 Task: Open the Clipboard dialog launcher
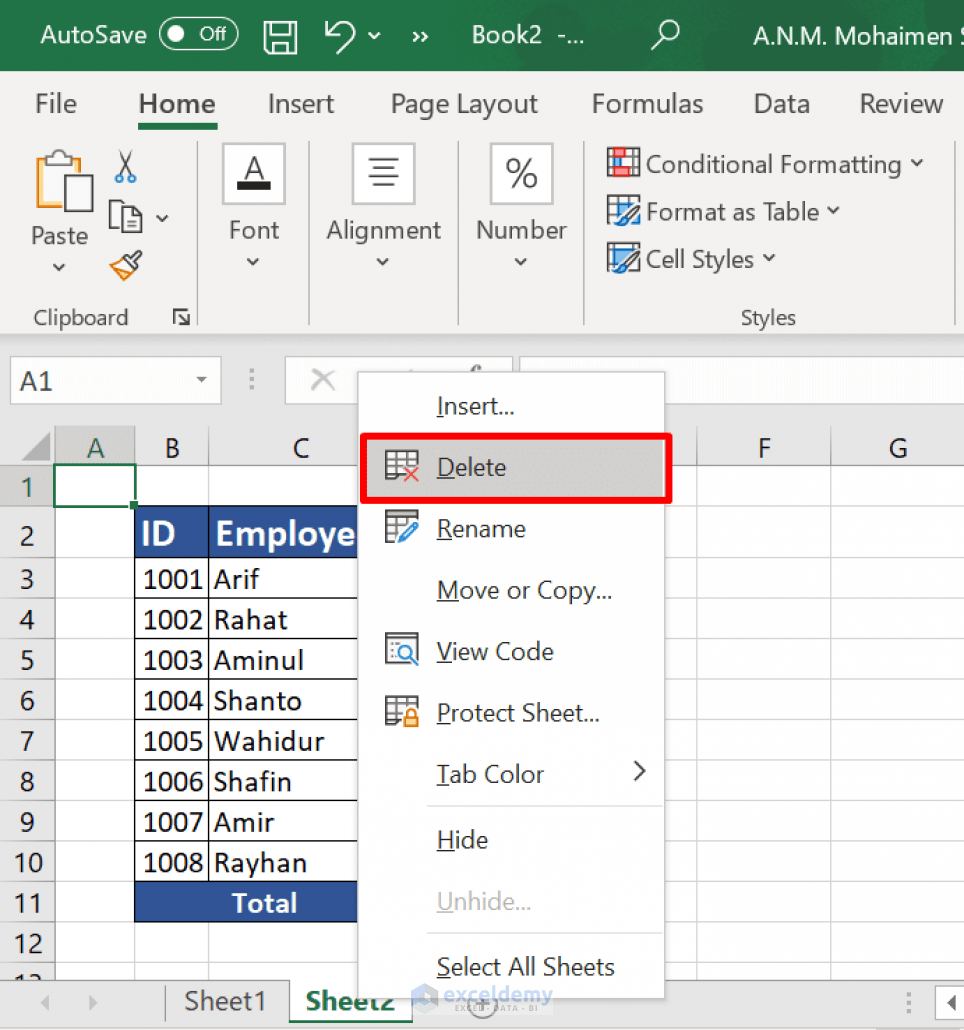click(x=181, y=317)
